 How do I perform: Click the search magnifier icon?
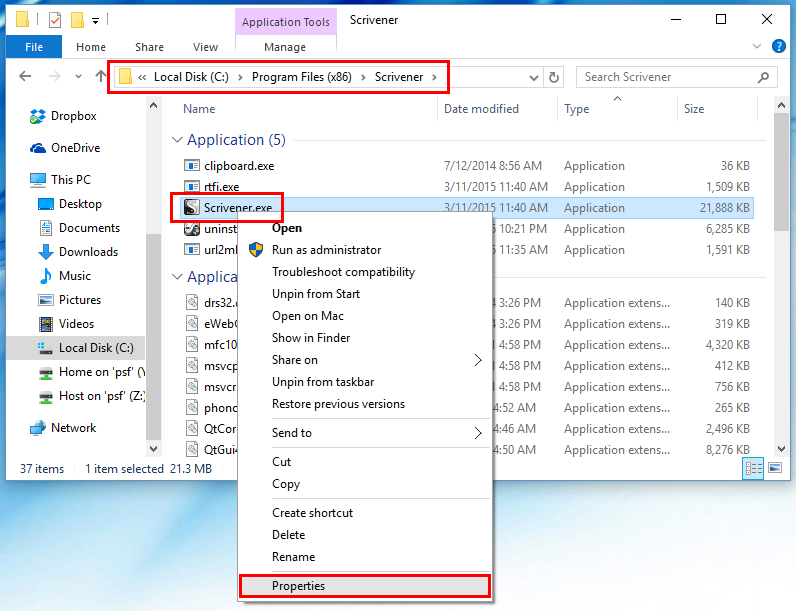coord(763,77)
